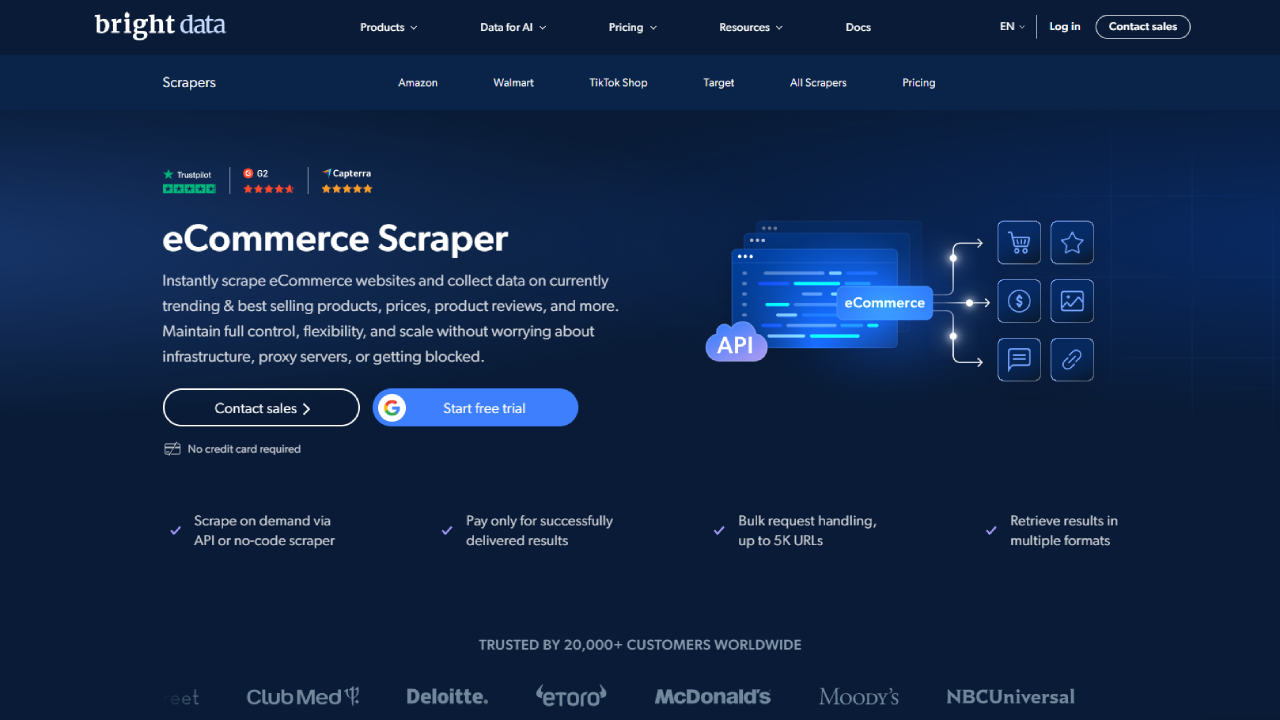Screen dimensions: 1280x720
Task: Click the API cloud icon
Action: click(x=736, y=343)
